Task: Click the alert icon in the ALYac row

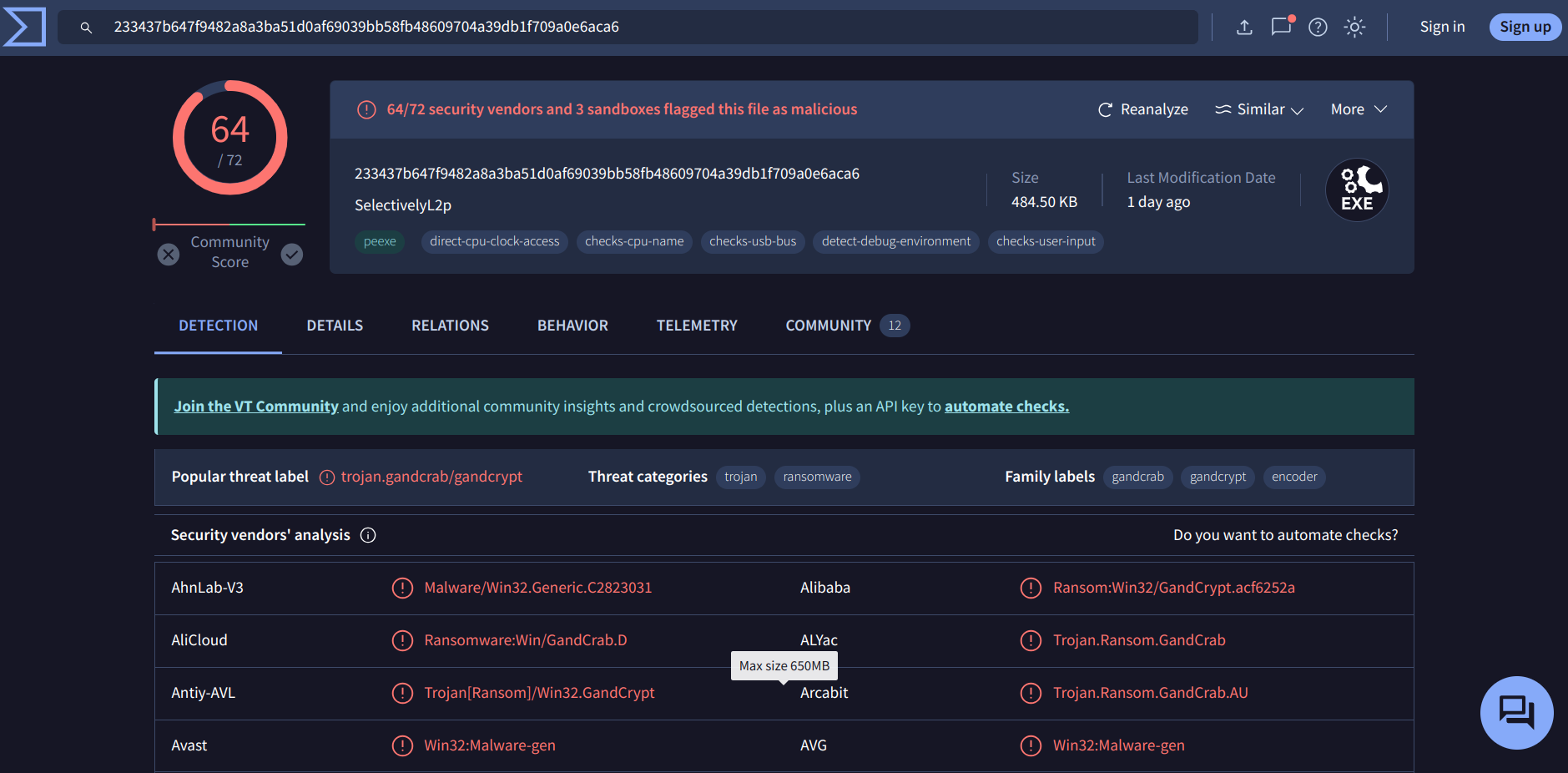Action: pos(1031,640)
